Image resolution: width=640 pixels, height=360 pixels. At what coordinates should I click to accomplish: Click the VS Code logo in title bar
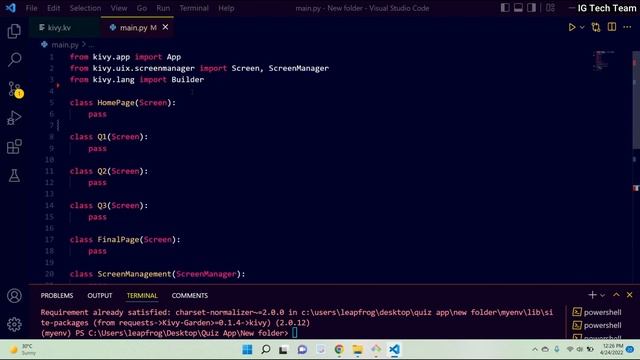(x=11, y=8)
